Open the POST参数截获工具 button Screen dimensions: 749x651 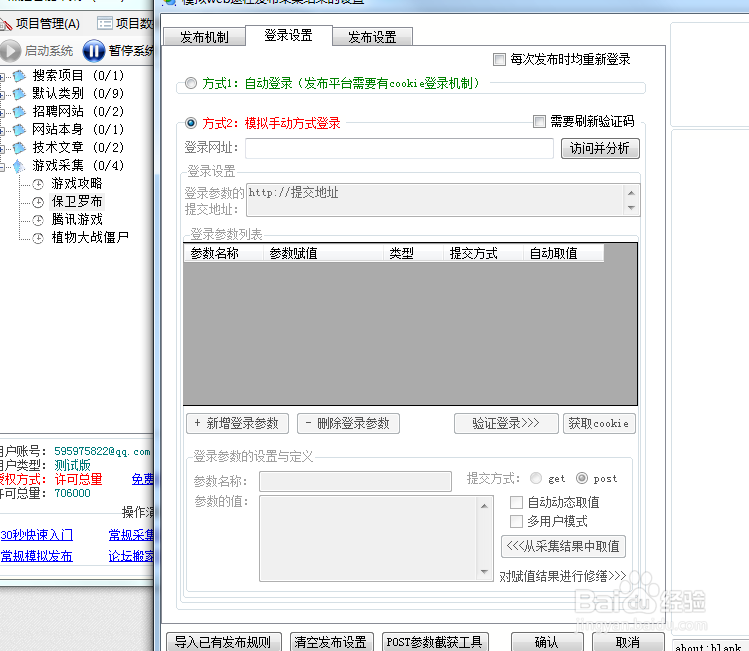[434, 641]
